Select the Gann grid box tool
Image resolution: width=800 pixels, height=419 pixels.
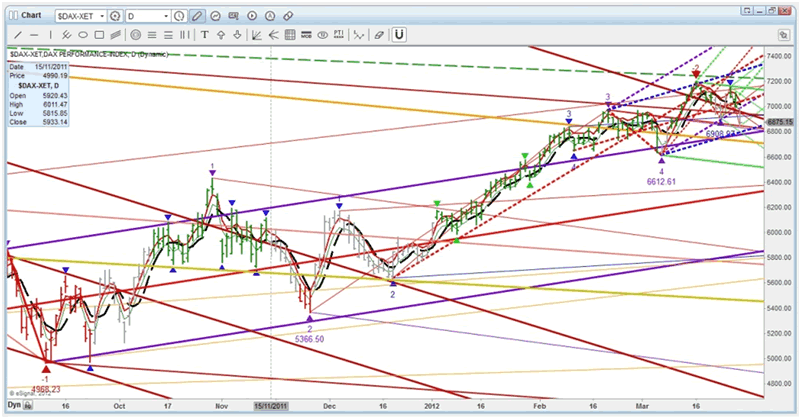(x=290, y=35)
